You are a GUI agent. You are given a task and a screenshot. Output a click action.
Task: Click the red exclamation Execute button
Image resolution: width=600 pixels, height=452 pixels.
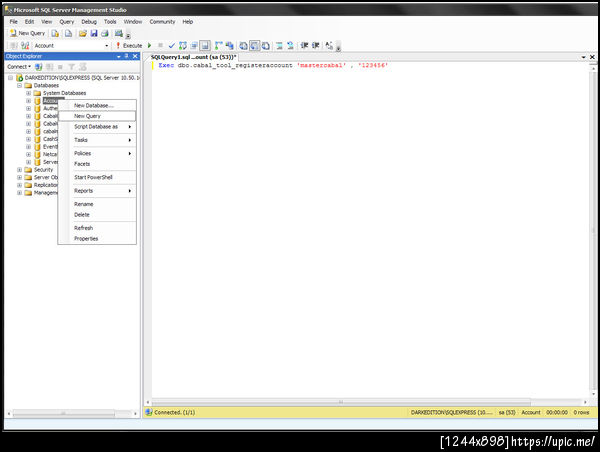pos(129,46)
